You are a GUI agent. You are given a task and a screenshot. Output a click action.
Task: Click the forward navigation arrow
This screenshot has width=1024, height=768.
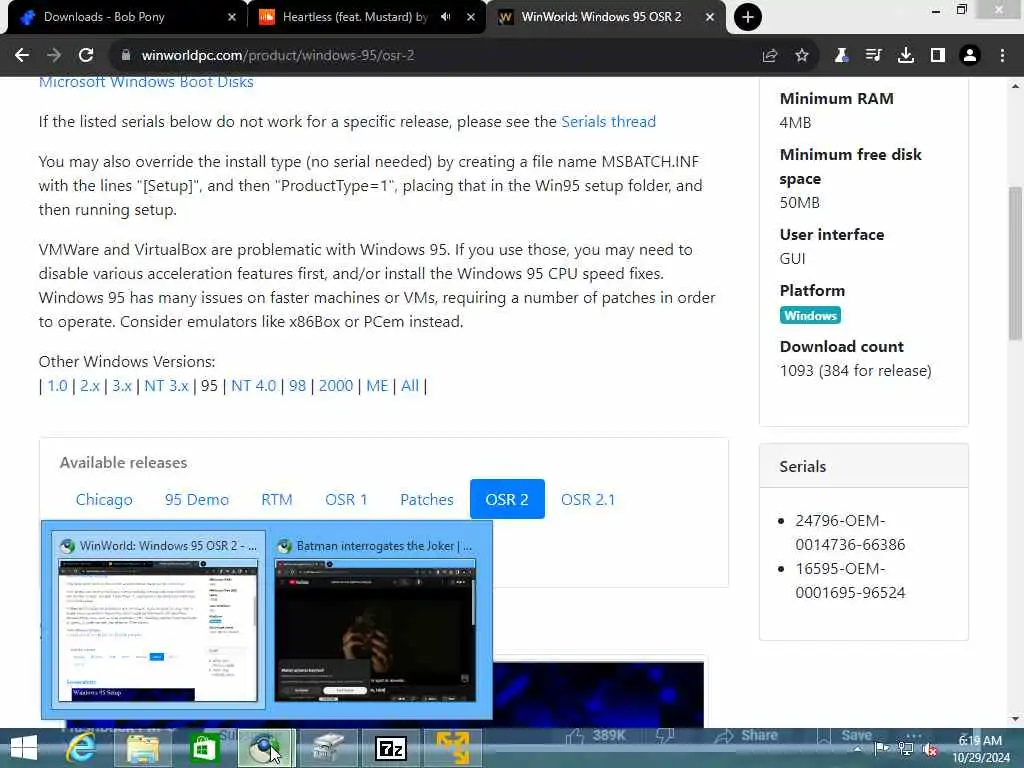click(54, 56)
